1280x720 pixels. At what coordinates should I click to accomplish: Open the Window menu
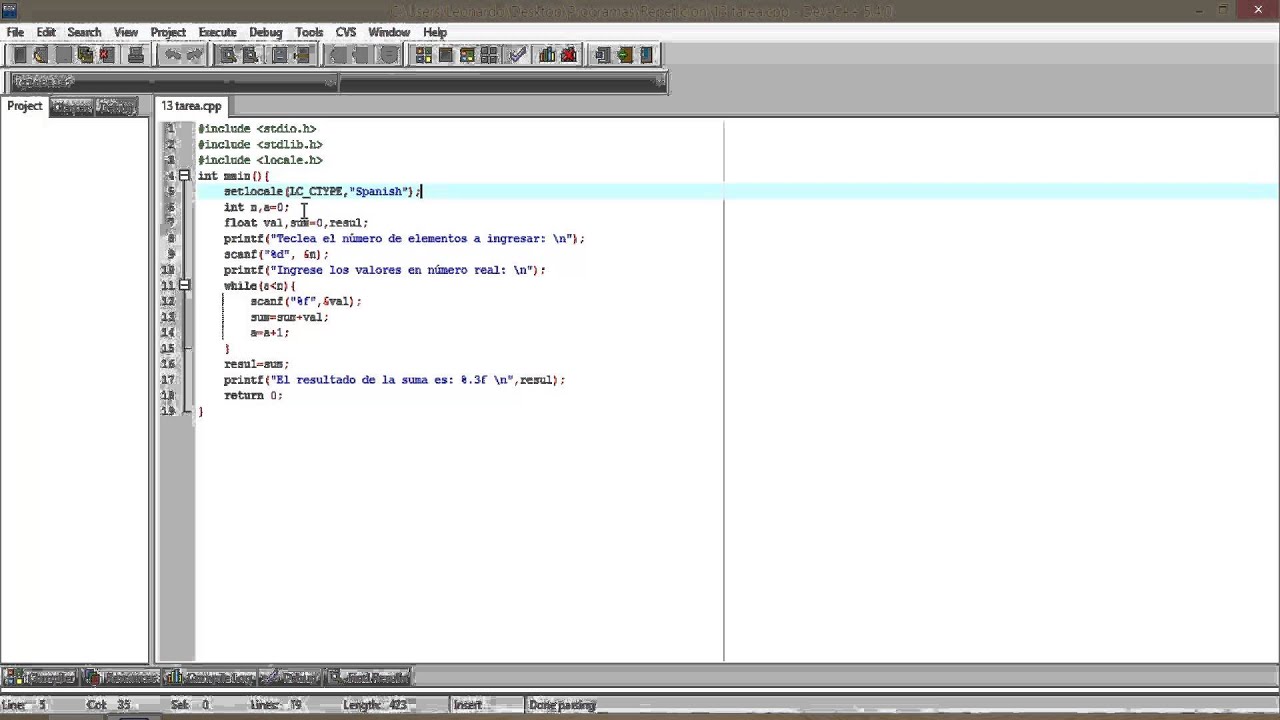tap(389, 32)
